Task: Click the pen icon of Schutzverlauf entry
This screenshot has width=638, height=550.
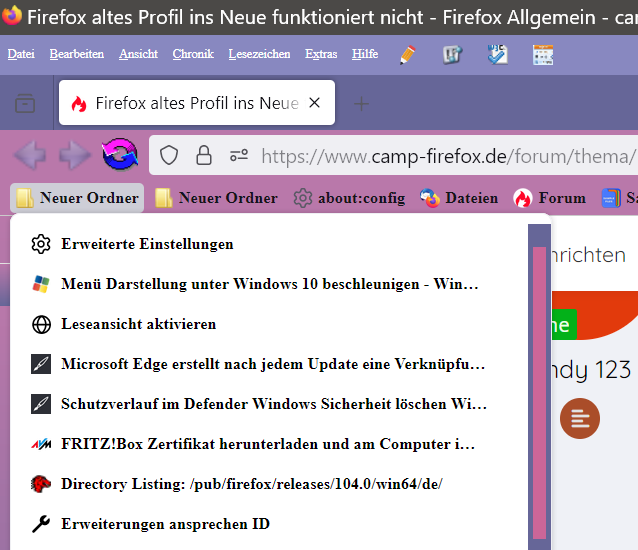Action: (41, 404)
